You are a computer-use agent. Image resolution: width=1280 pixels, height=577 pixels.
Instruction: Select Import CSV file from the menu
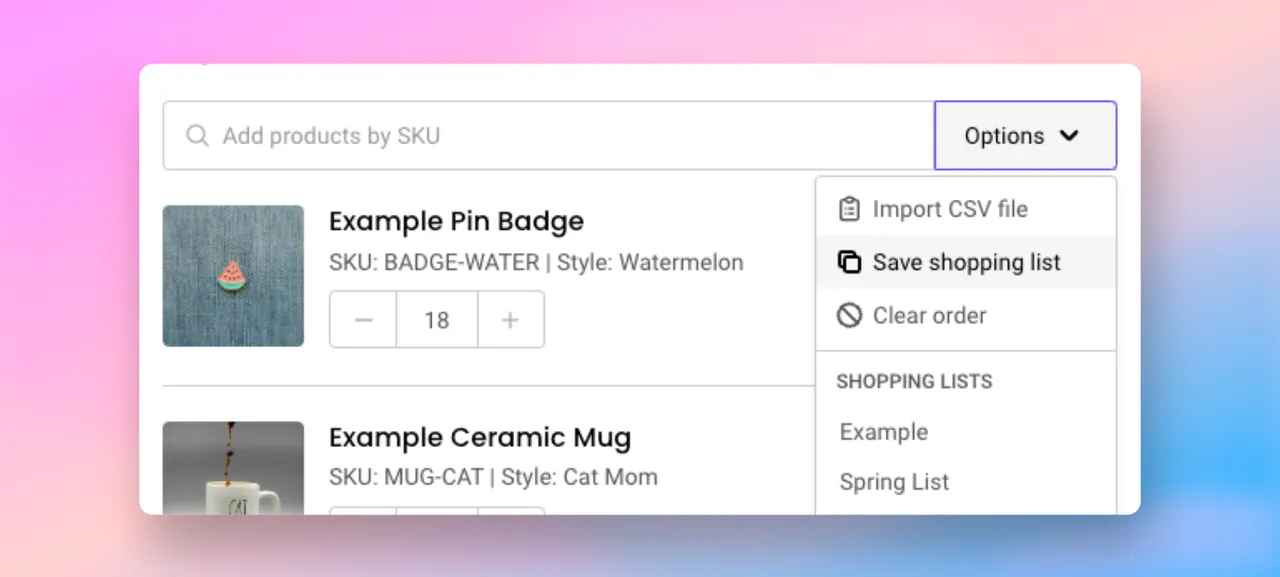(x=950, y=208)
